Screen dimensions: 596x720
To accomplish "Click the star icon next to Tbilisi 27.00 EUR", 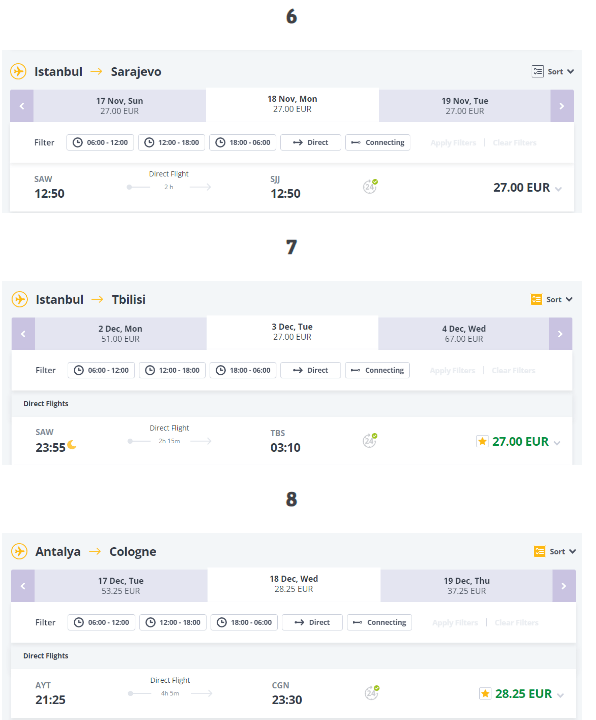I will (482, 441).
